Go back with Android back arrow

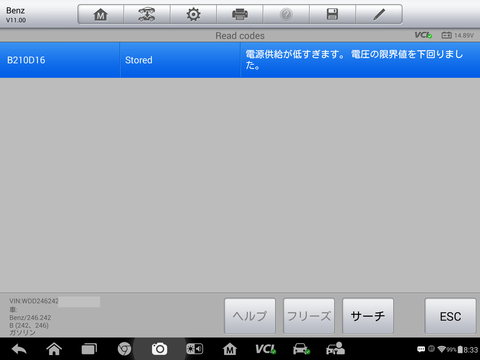pyautogui.click(x=19, y=349)
